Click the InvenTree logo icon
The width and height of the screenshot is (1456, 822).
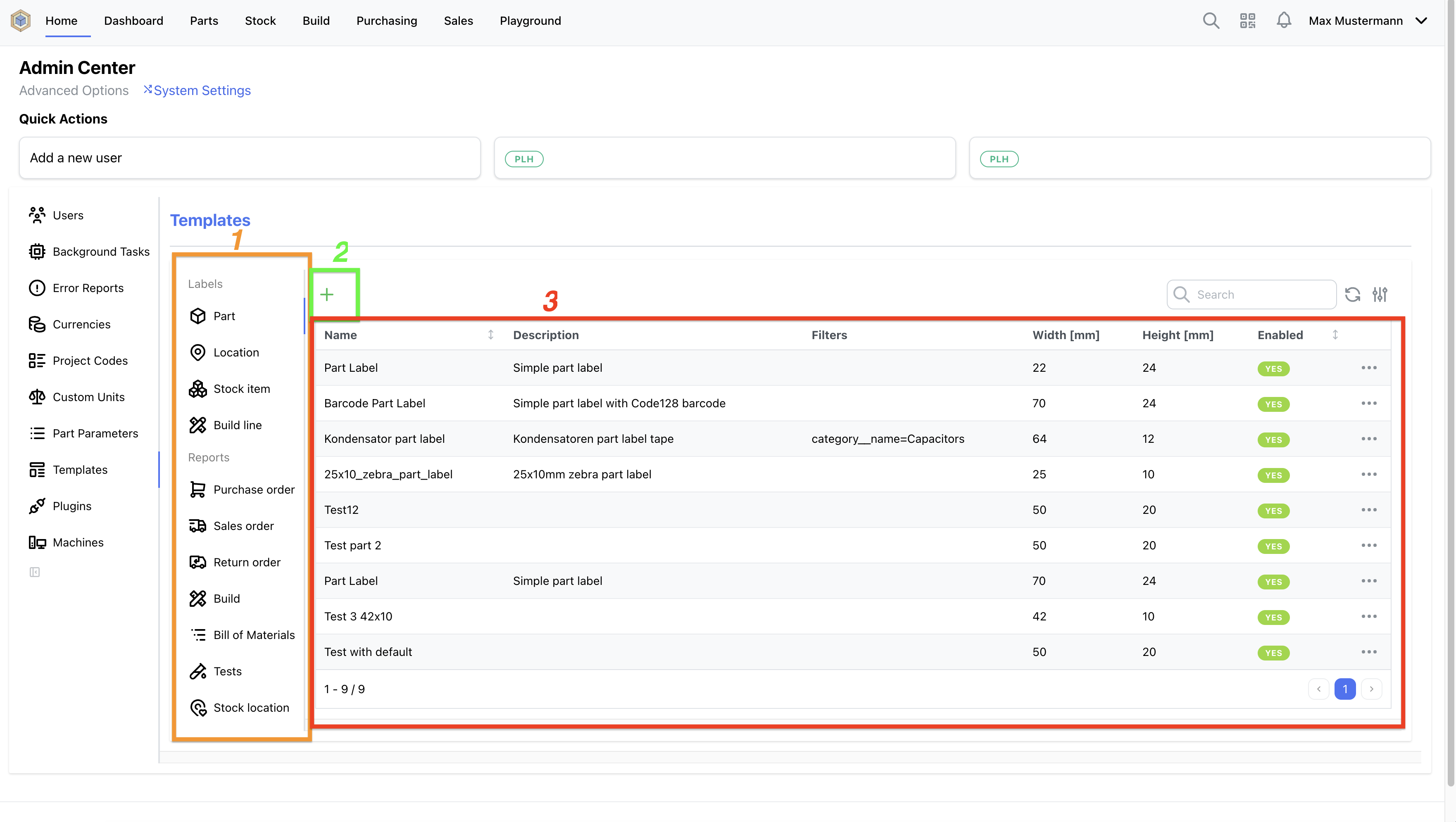pyautogui.click(x=21, y=21)
